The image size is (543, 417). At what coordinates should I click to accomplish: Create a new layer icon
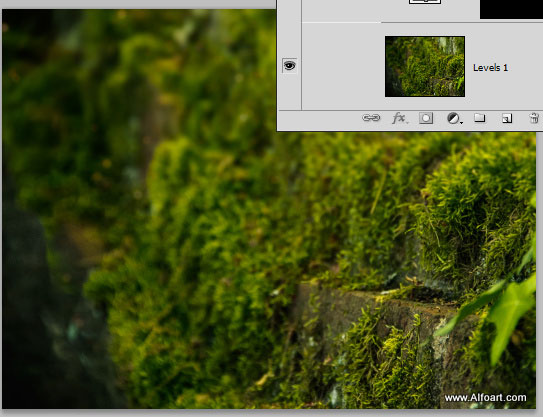click(x=507, y=118)
